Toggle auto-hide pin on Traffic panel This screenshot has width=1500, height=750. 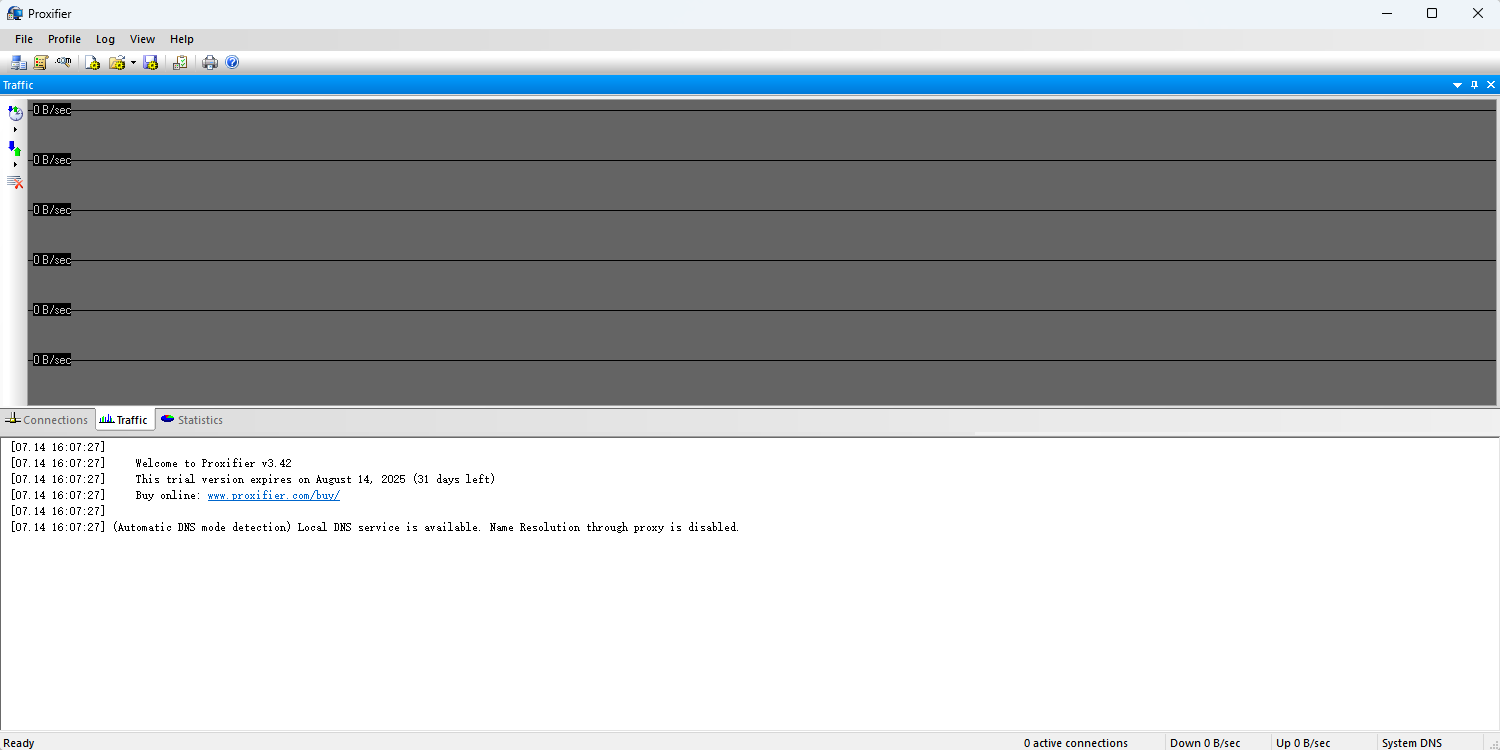click(x=1474, y=85)
